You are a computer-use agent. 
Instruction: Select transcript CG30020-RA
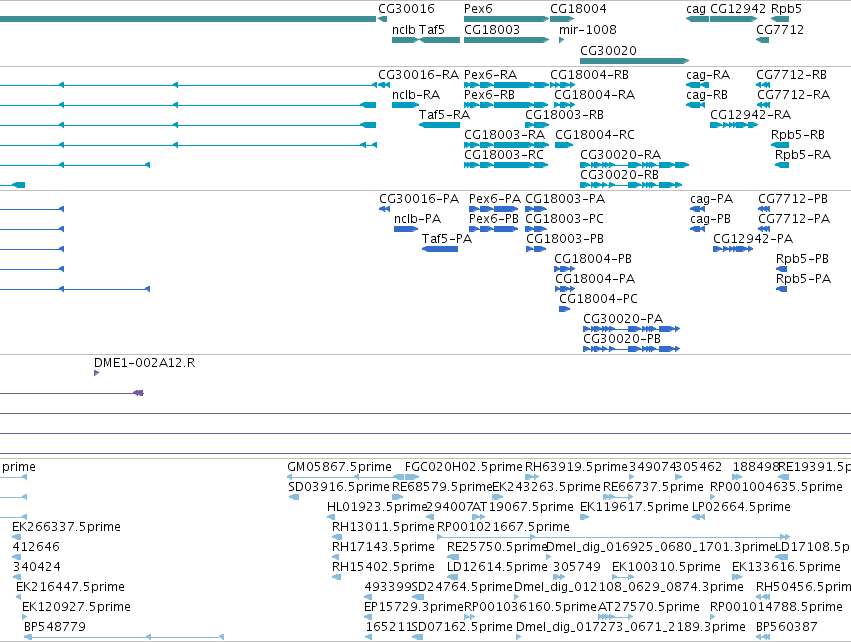click(634, 165)
